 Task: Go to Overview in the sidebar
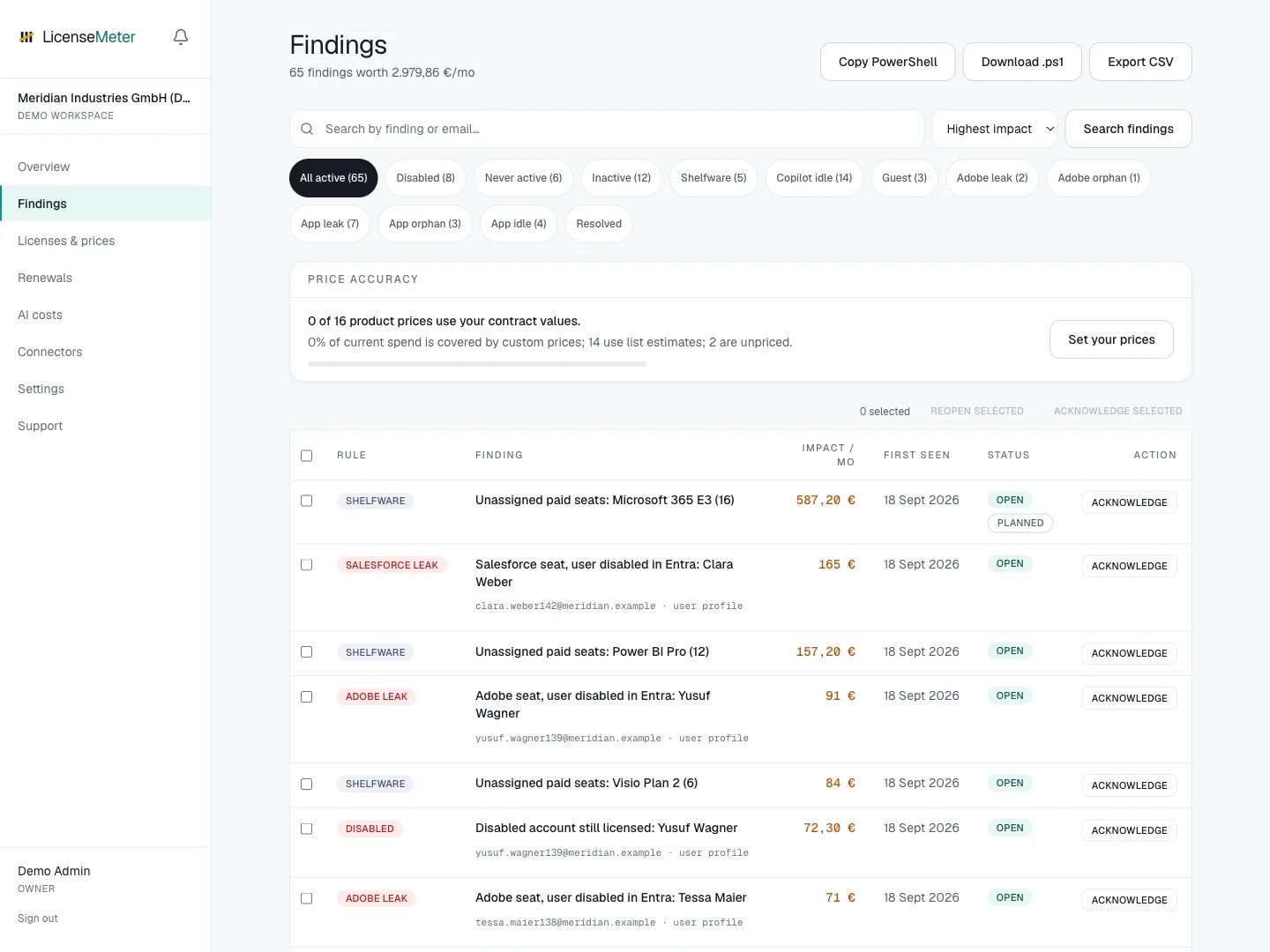(x=106, y=167)
